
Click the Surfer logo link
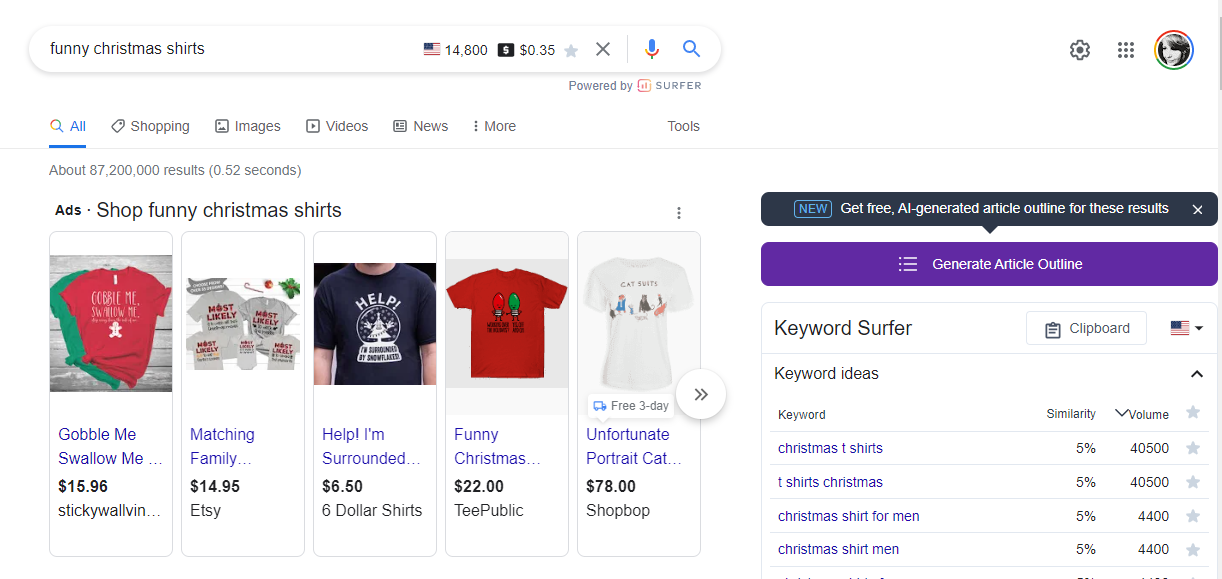[670, 86]
